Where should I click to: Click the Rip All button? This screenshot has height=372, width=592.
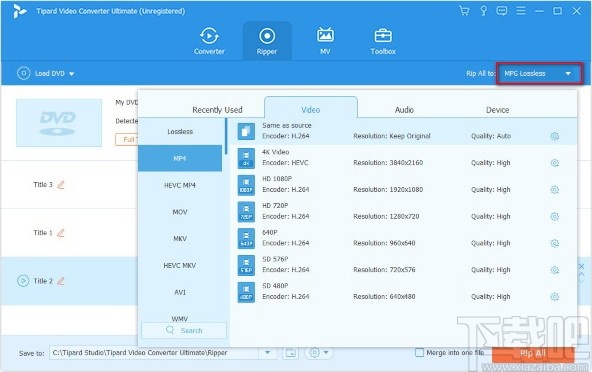(x=533, y=353)
